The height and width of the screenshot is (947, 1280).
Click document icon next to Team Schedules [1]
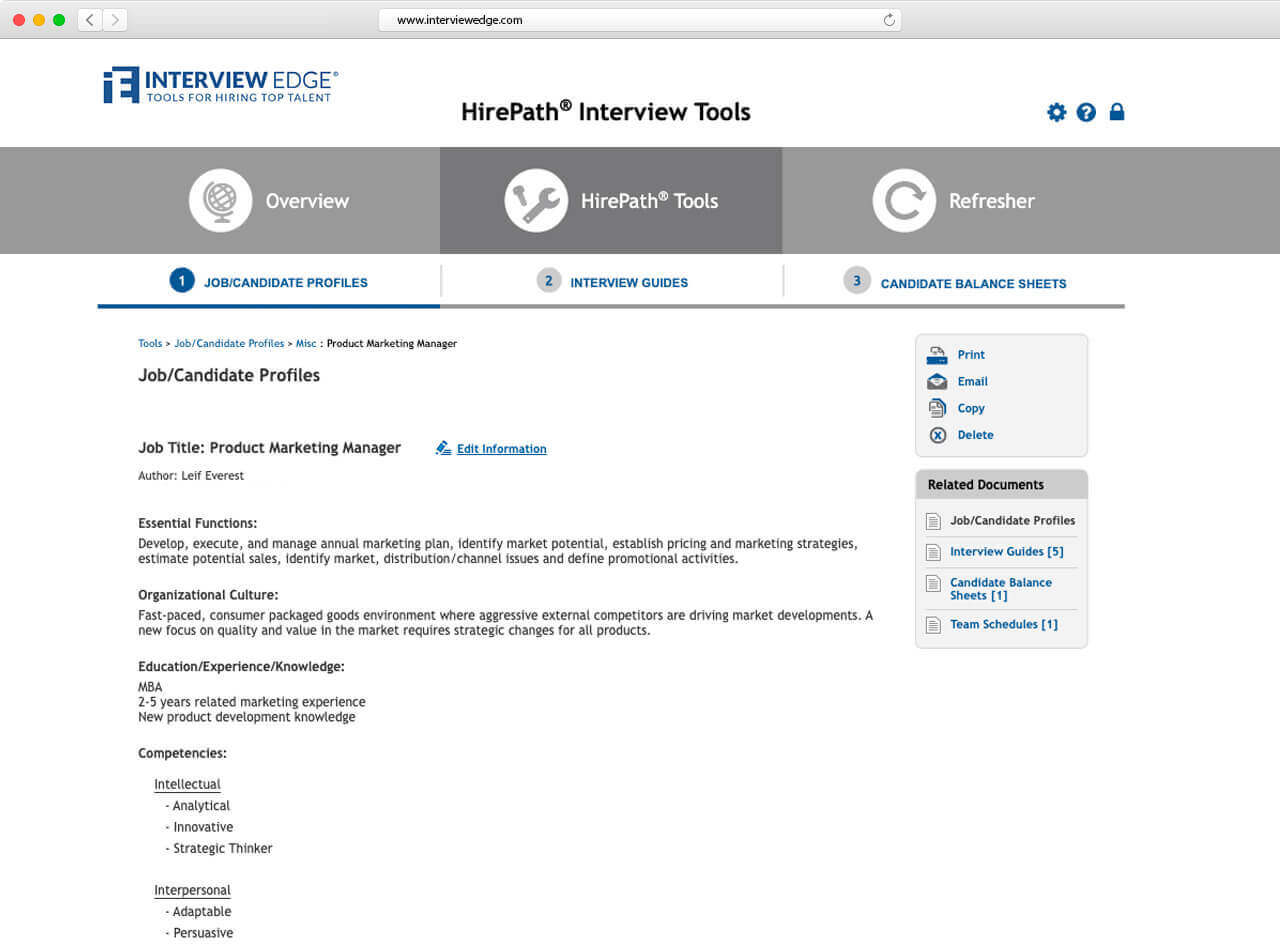tap(933, 625)
